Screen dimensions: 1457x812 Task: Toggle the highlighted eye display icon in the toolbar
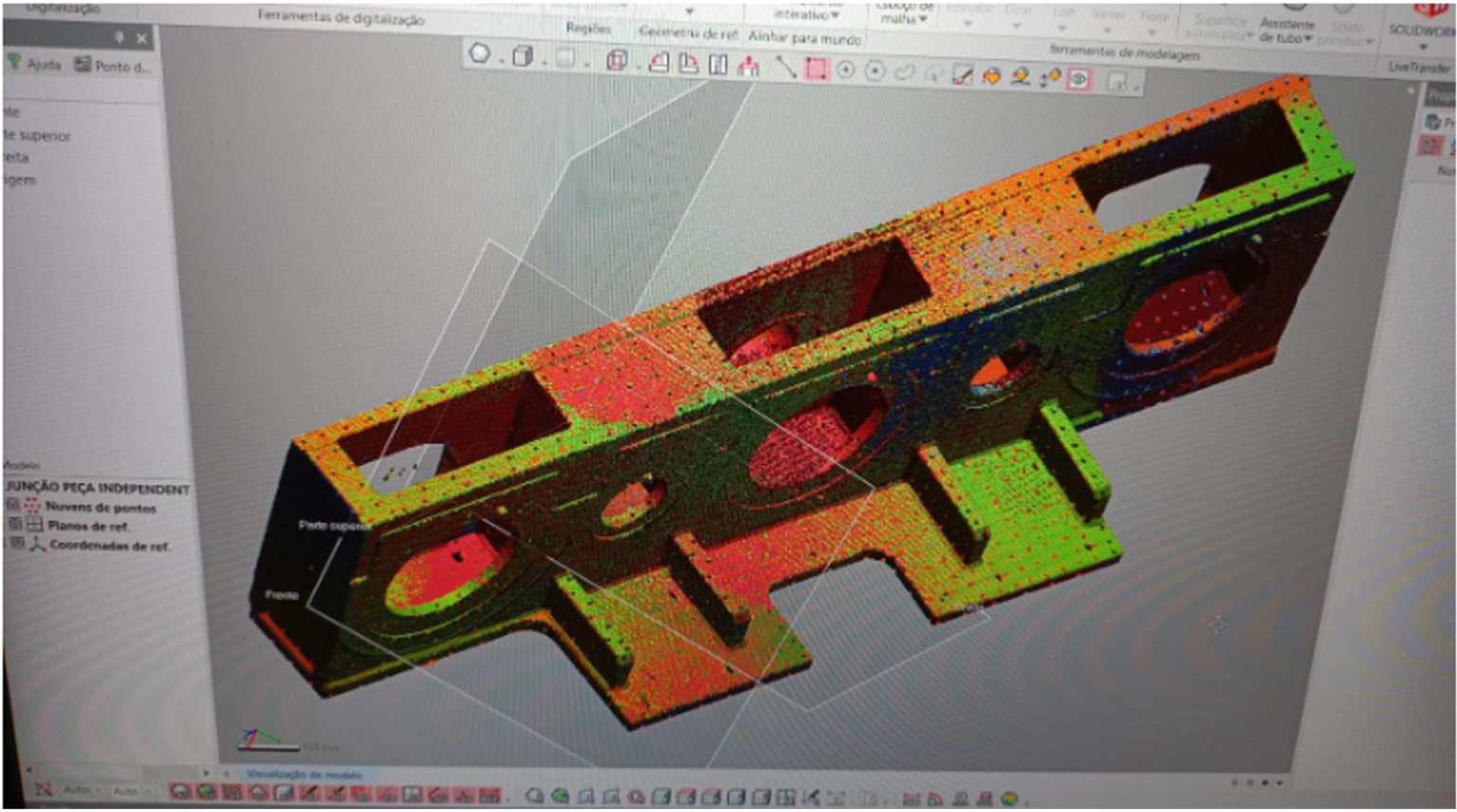click(1079, 79)
